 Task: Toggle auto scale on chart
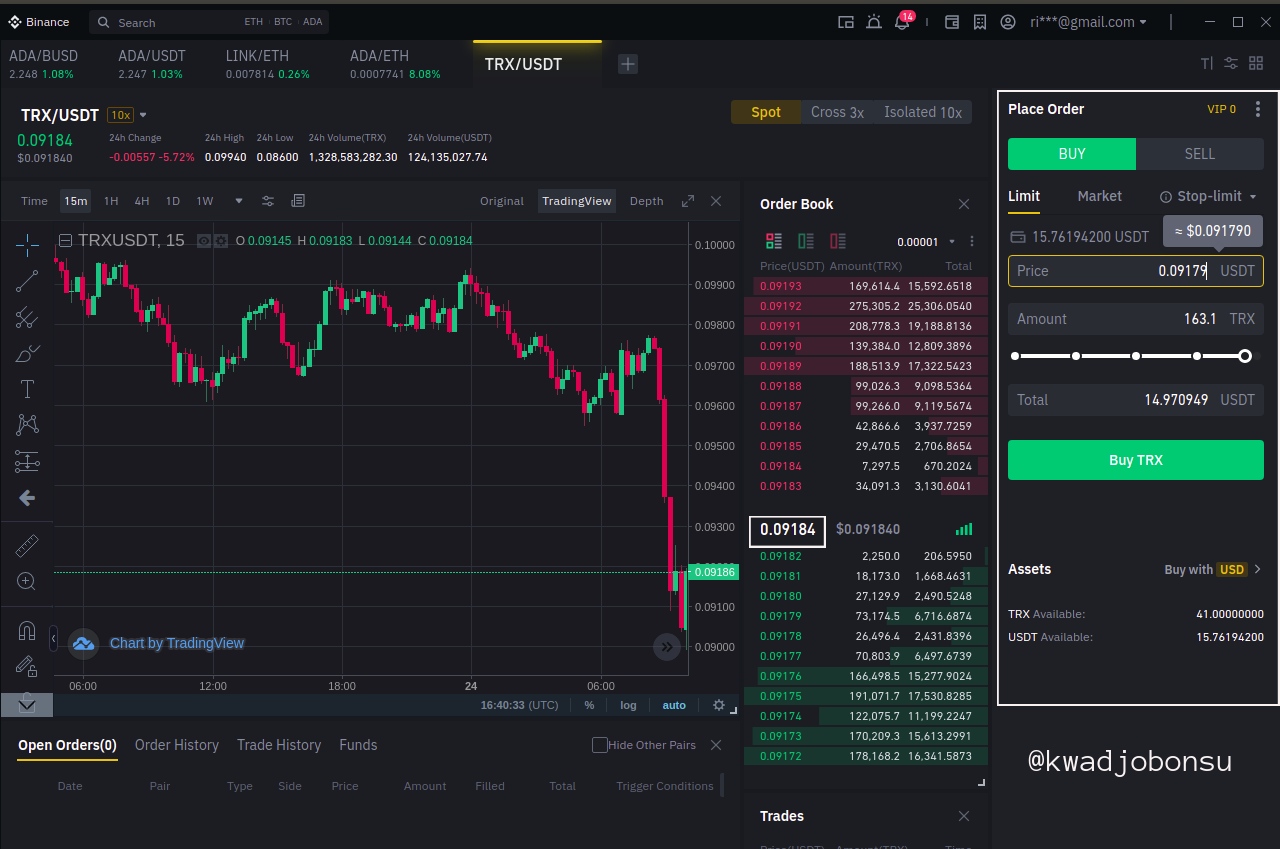pyautogui.click(x=674, y=705)
